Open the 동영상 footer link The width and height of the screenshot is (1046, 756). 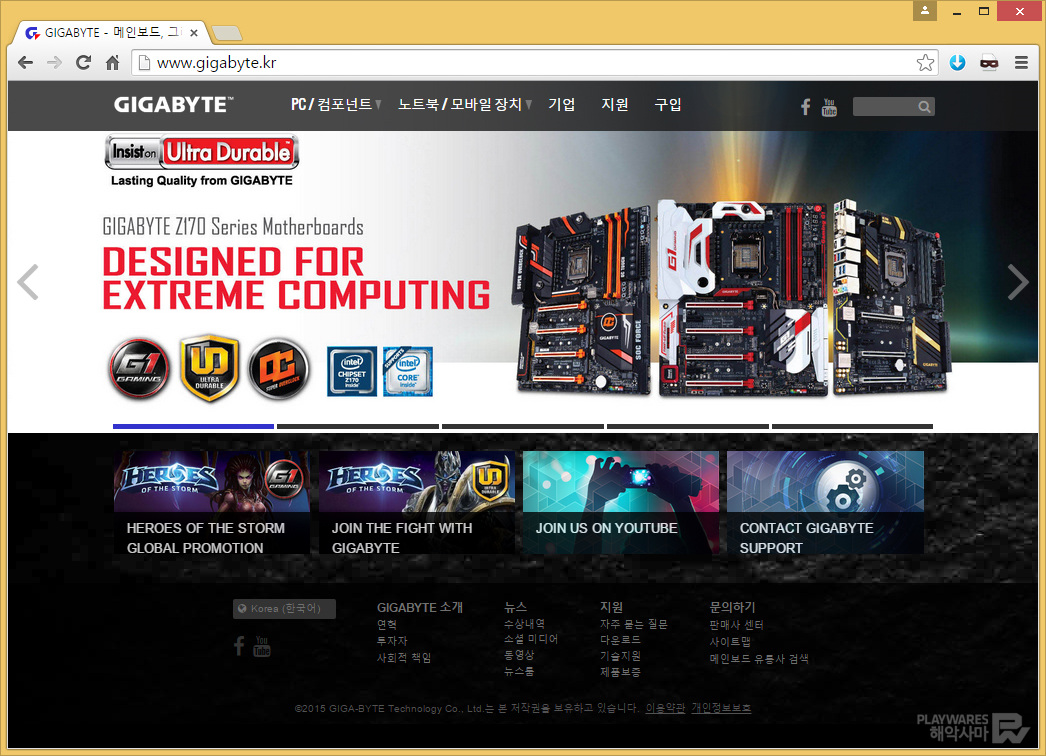point(519,655)
